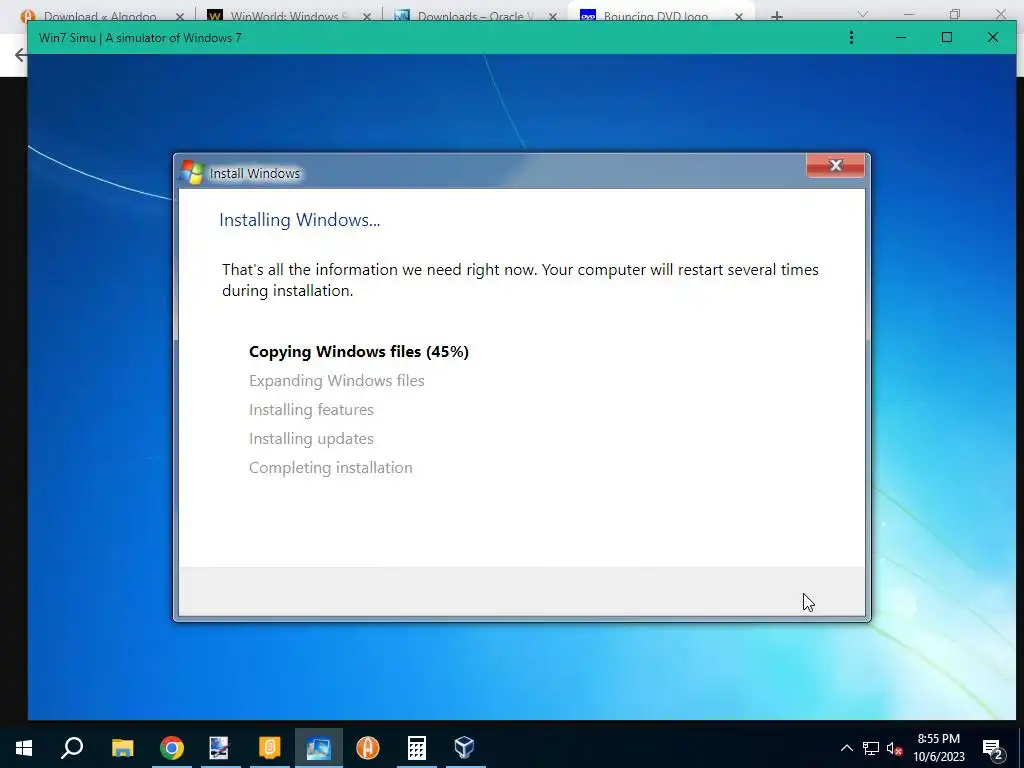Open a new browser tab
Viewport: 1024px width, 768px height.
(776, 16)
